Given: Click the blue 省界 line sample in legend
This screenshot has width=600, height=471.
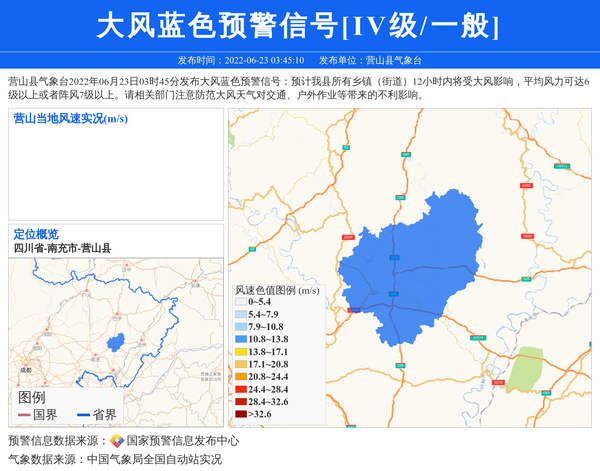Looking at the screenshot, I should [83, 415].
